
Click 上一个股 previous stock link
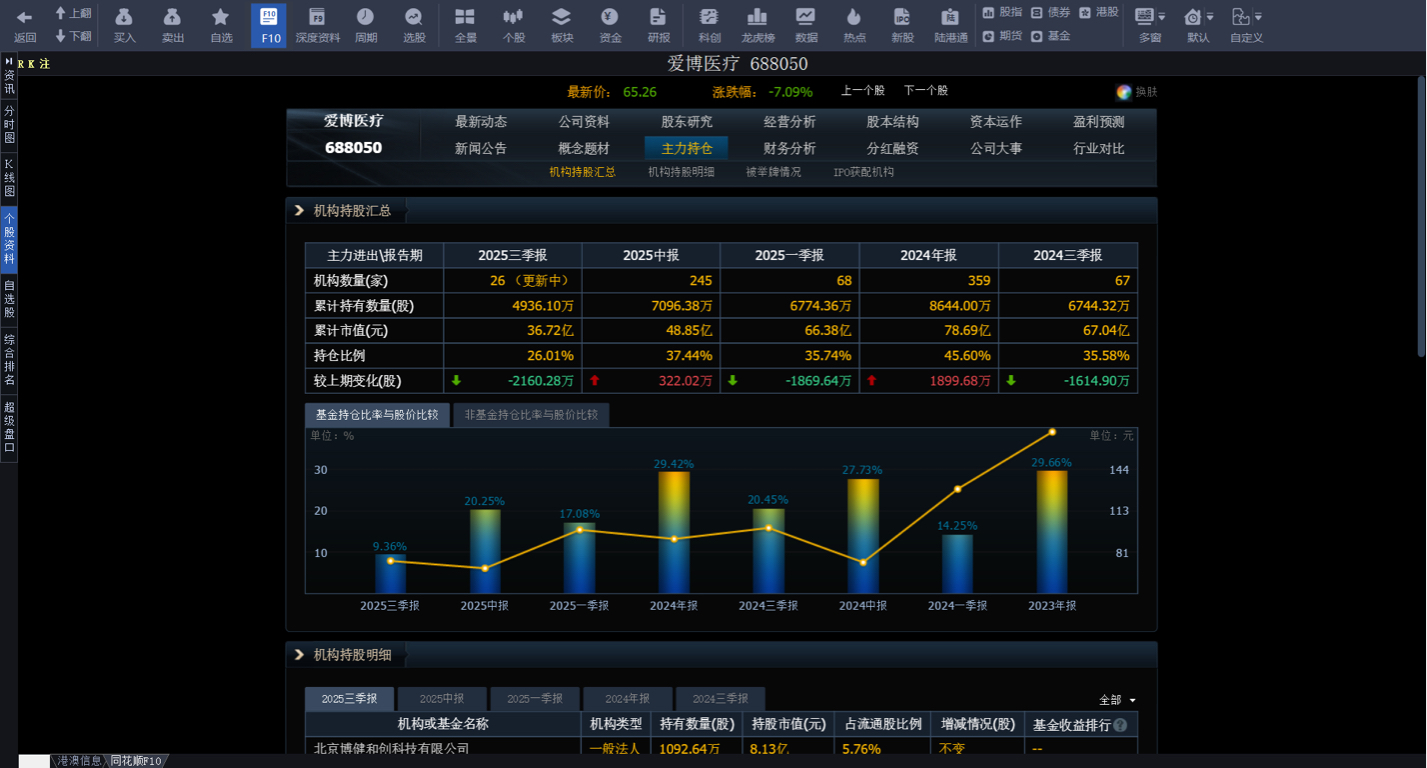[x=862, y=90]
